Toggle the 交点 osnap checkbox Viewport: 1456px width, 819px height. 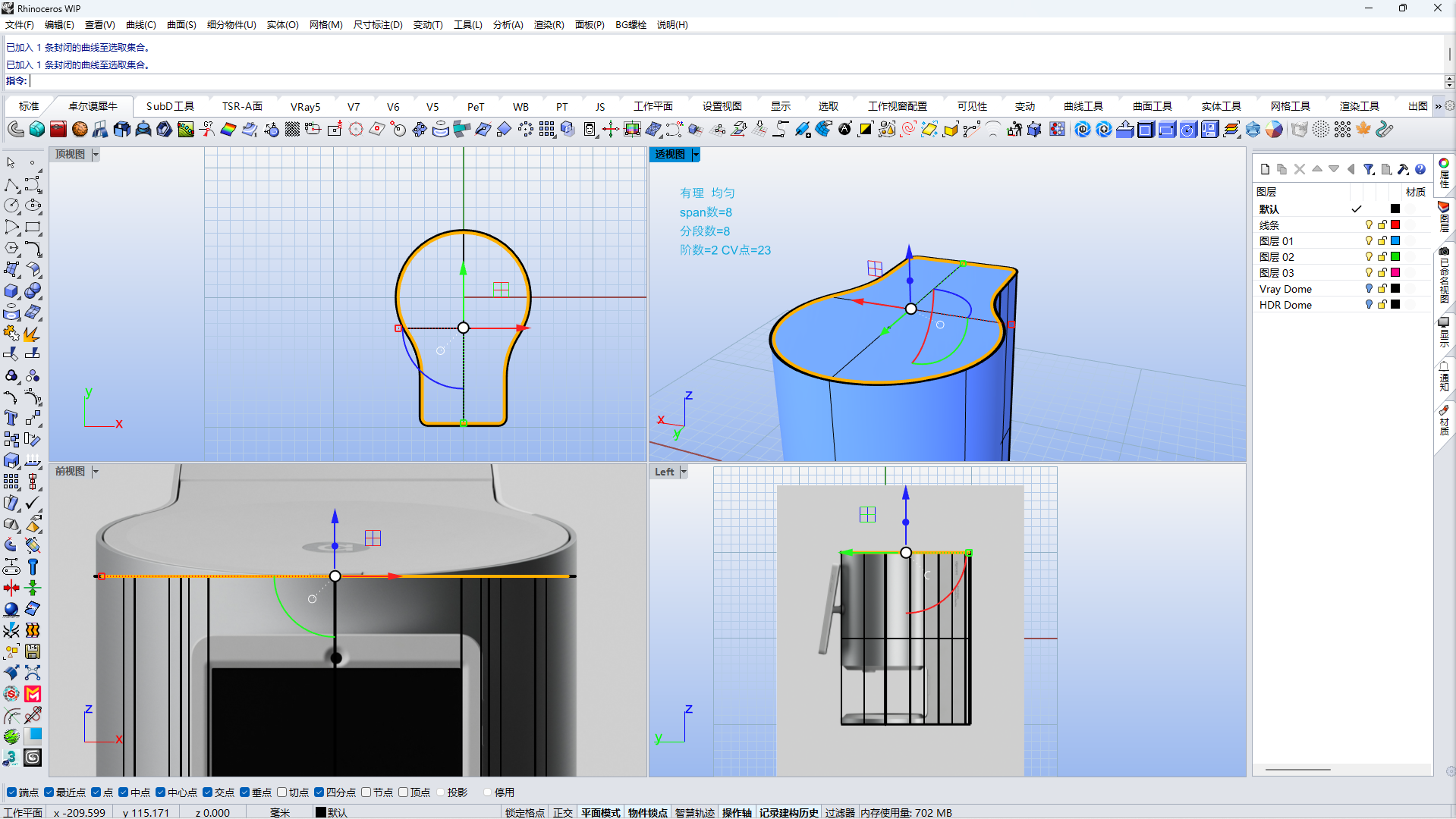click(207, 792)
